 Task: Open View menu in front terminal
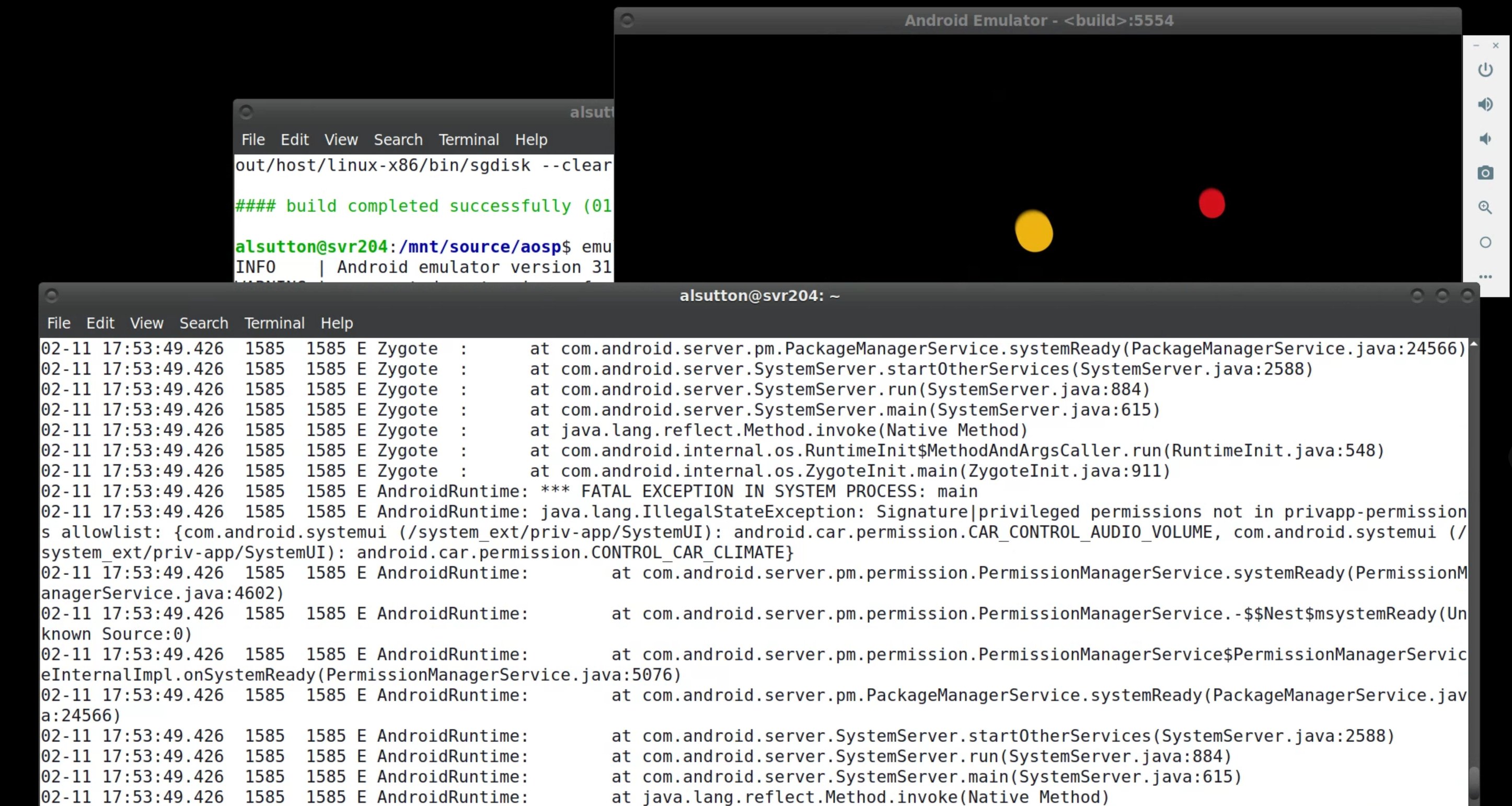147,323
